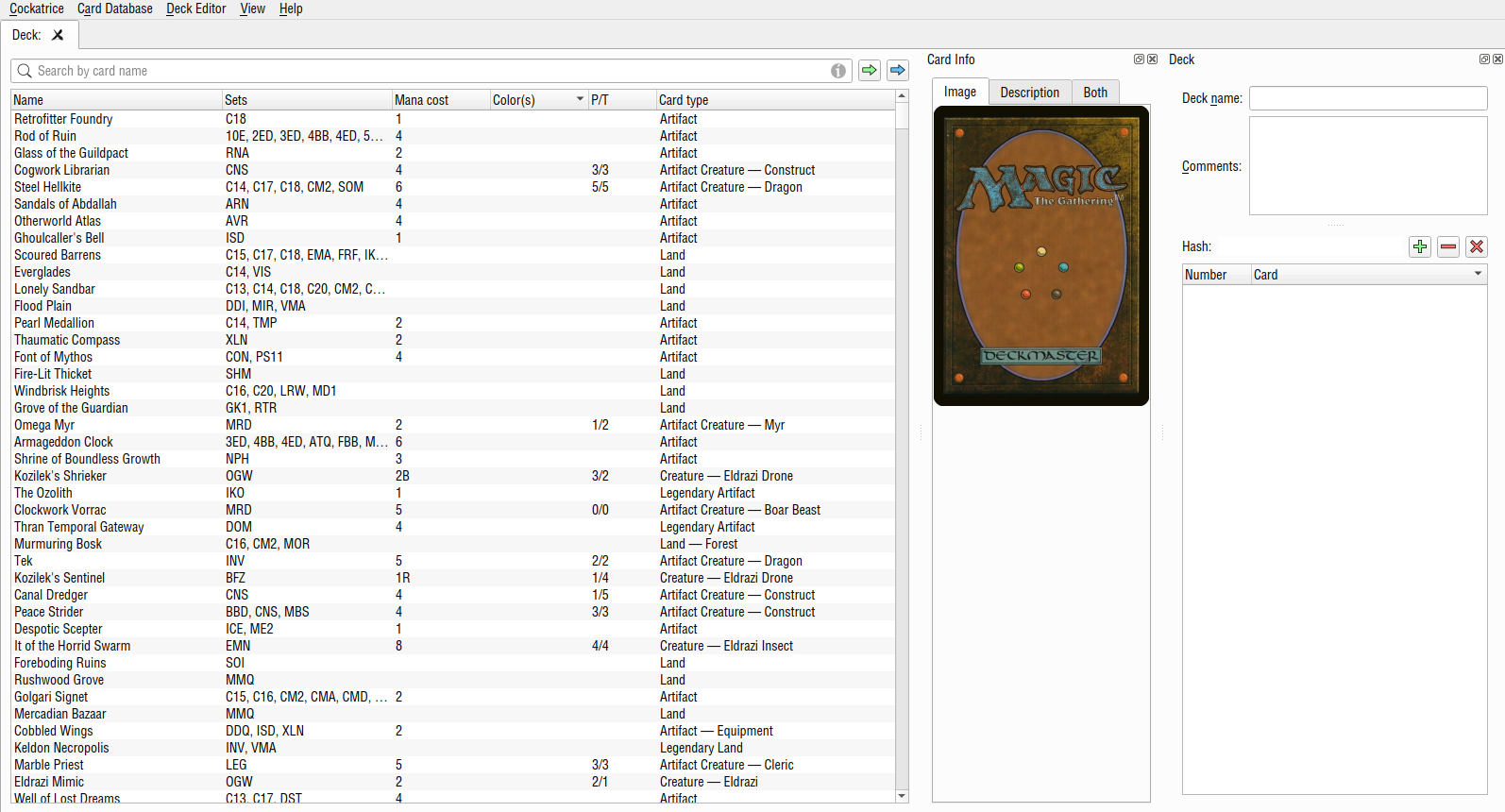The width and height of the screenshot is (1505, 812).
Task: Float the Card Info panel
Action: 1139,59
